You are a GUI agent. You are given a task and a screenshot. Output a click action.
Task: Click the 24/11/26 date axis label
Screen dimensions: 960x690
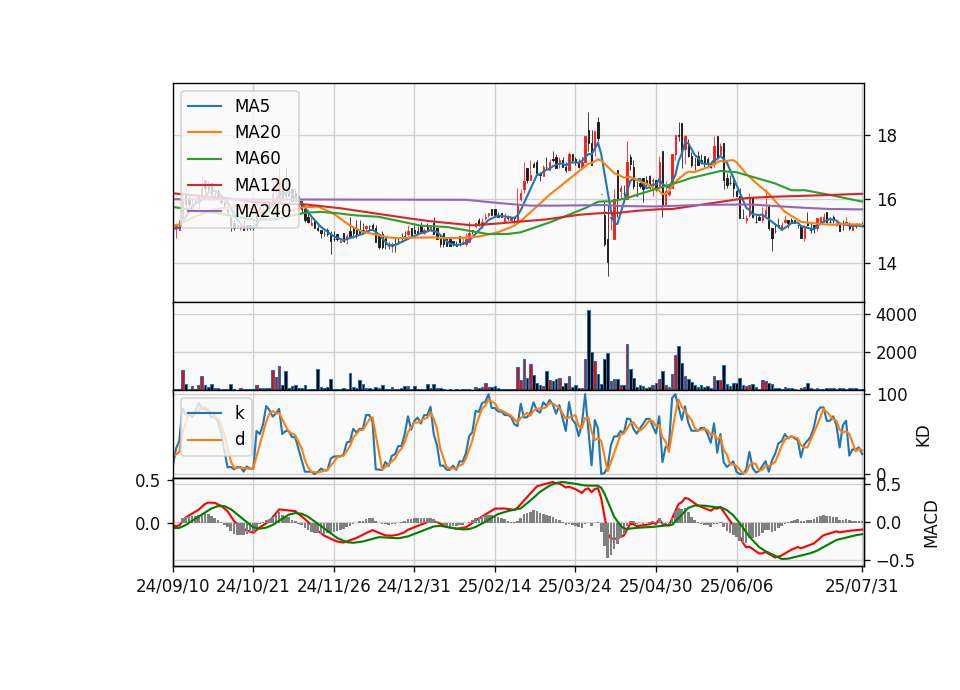click(x=334, y=586)
